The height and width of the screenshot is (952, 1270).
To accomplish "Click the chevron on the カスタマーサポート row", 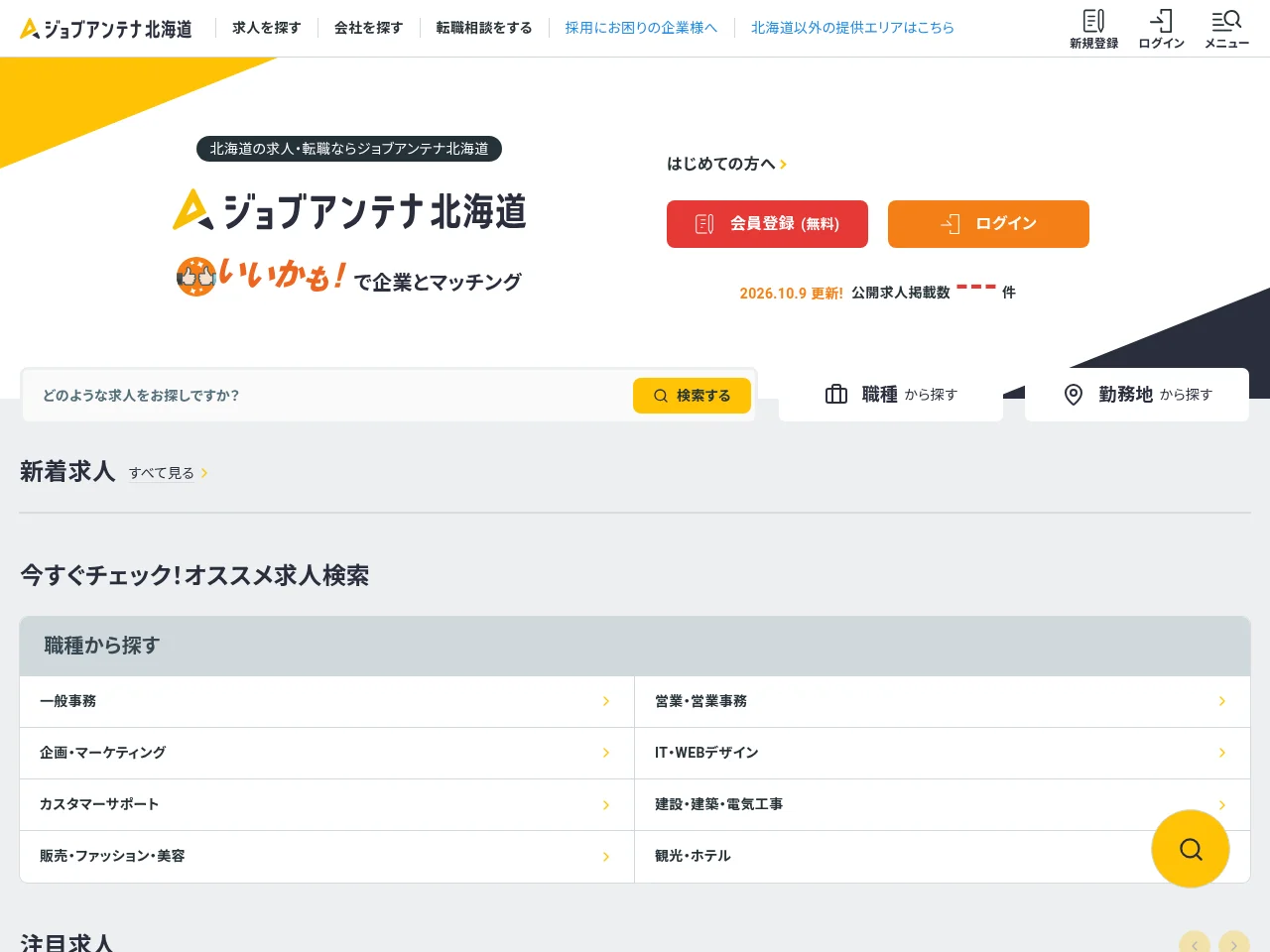I will (606, 804).
